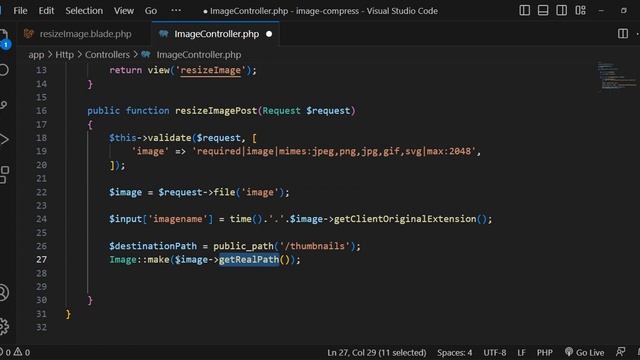The image size is (640, 360).
Task: Click line number 16 in gutter
Action: 41,111
